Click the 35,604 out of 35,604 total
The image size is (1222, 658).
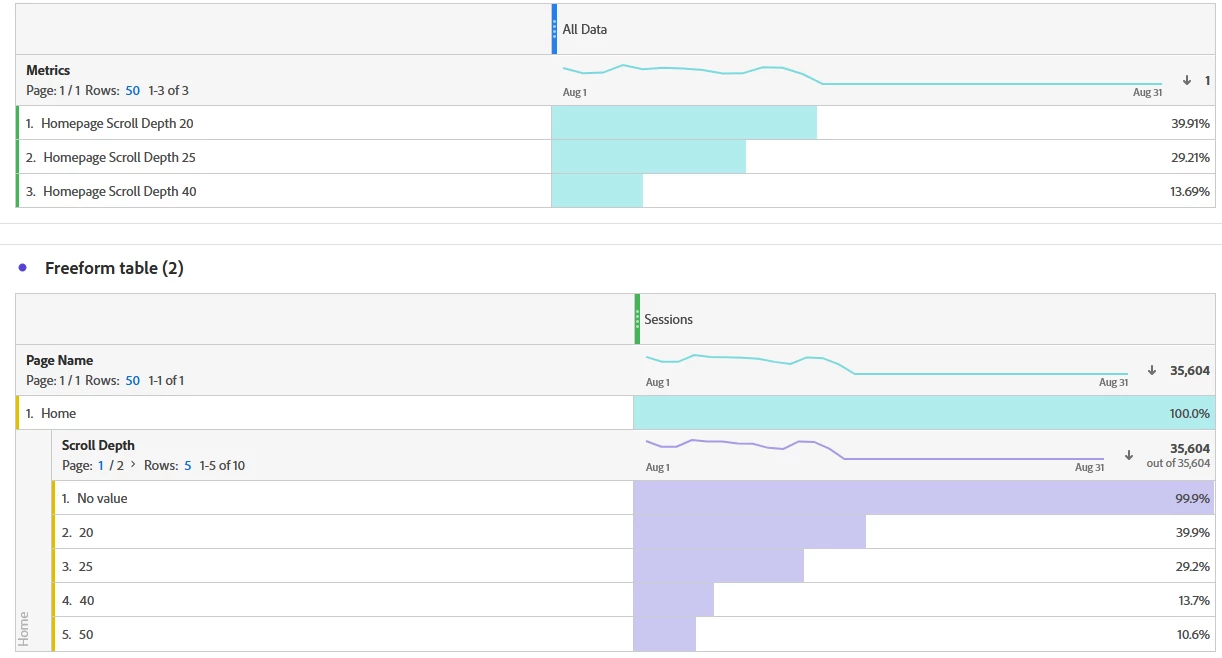pyautogui.click(x=1178, y=455)
